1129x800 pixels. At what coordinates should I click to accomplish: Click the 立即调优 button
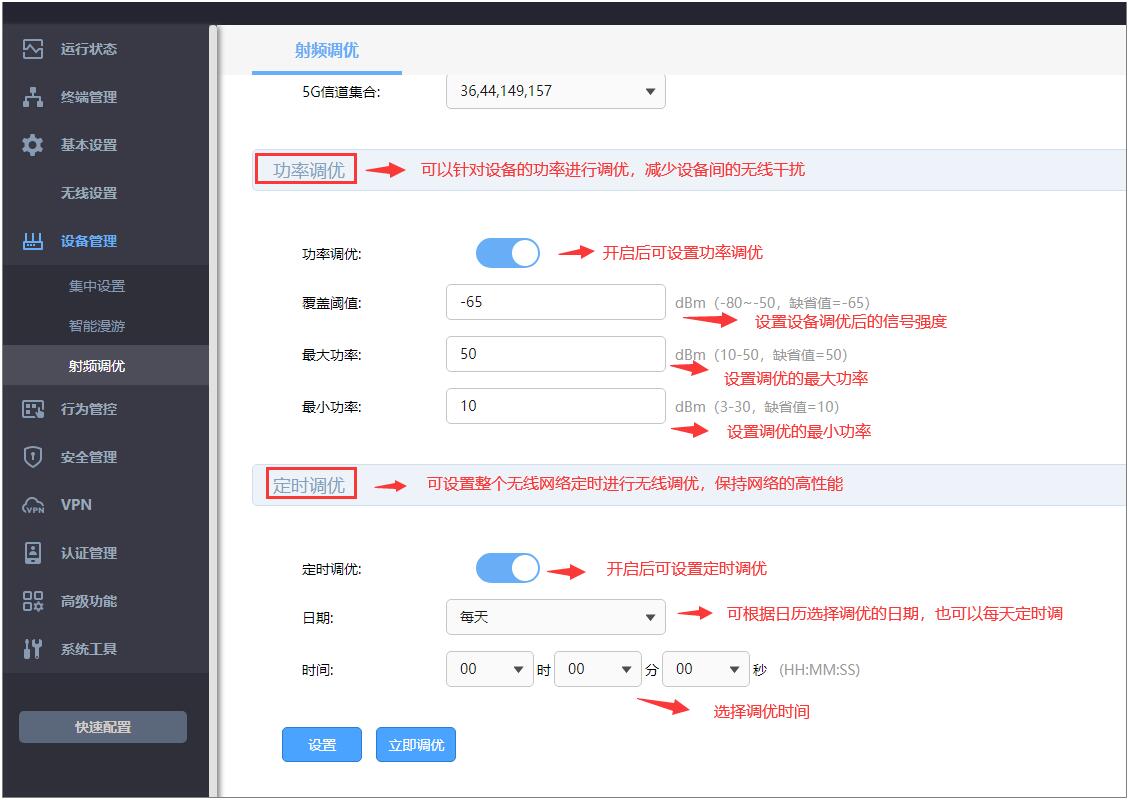(416, 745)
